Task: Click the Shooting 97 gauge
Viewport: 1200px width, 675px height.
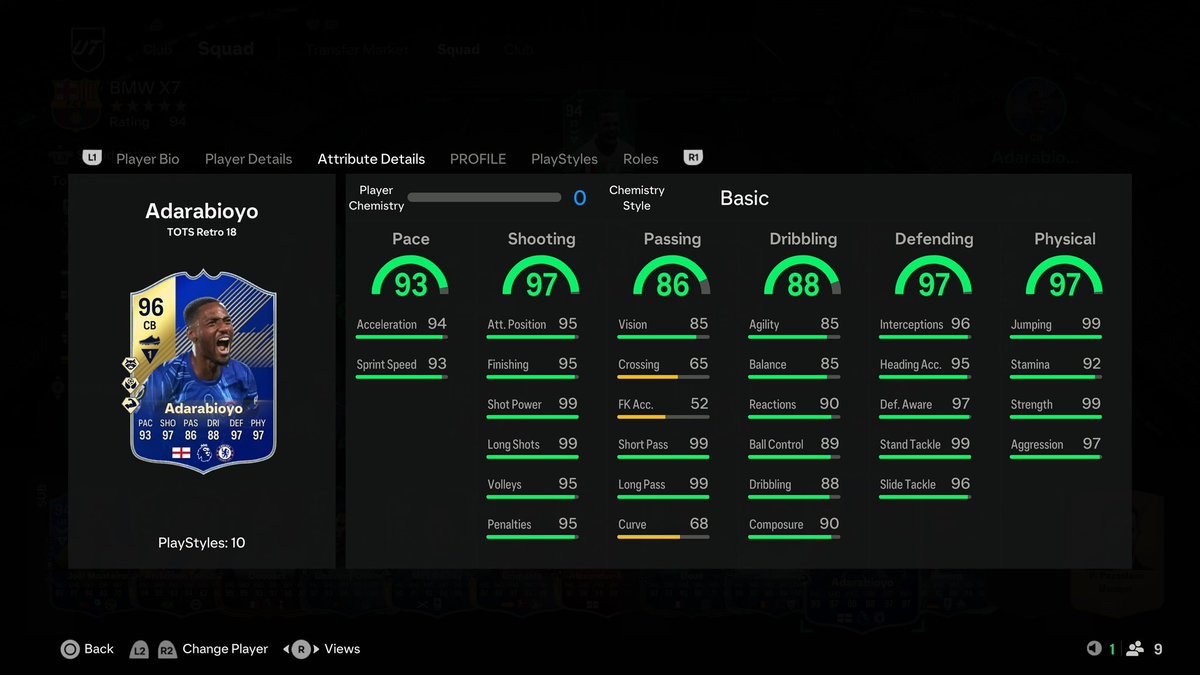Action: [541, 276]
